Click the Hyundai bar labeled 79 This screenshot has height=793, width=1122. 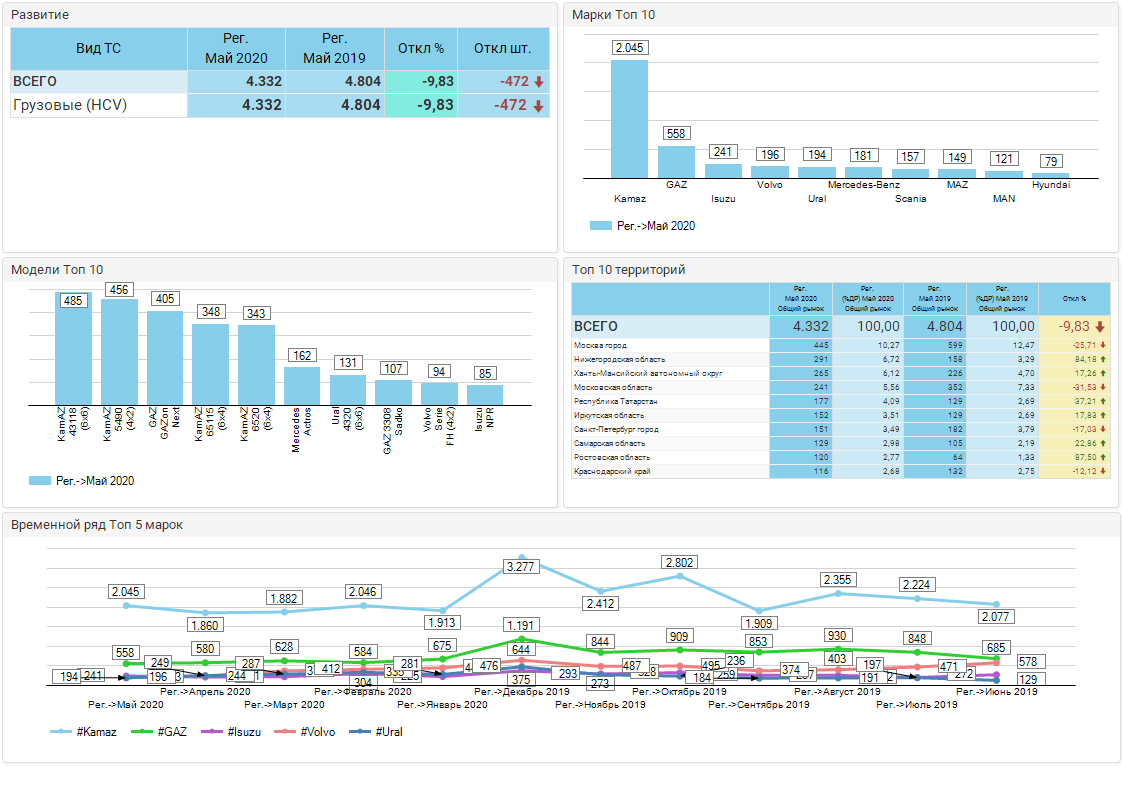click(x=1050, y=175)
